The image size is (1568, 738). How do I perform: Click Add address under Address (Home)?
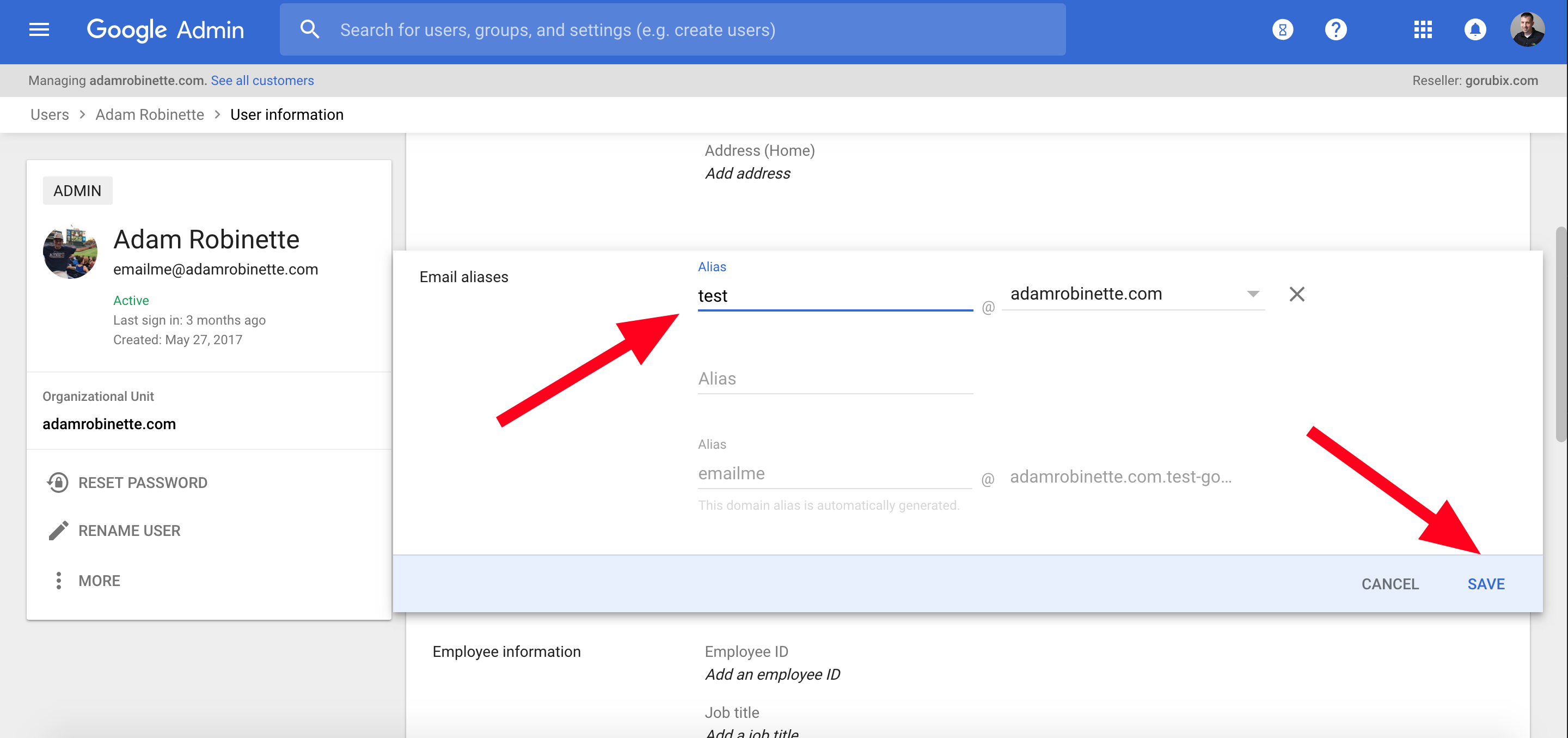tap(747, 174)
